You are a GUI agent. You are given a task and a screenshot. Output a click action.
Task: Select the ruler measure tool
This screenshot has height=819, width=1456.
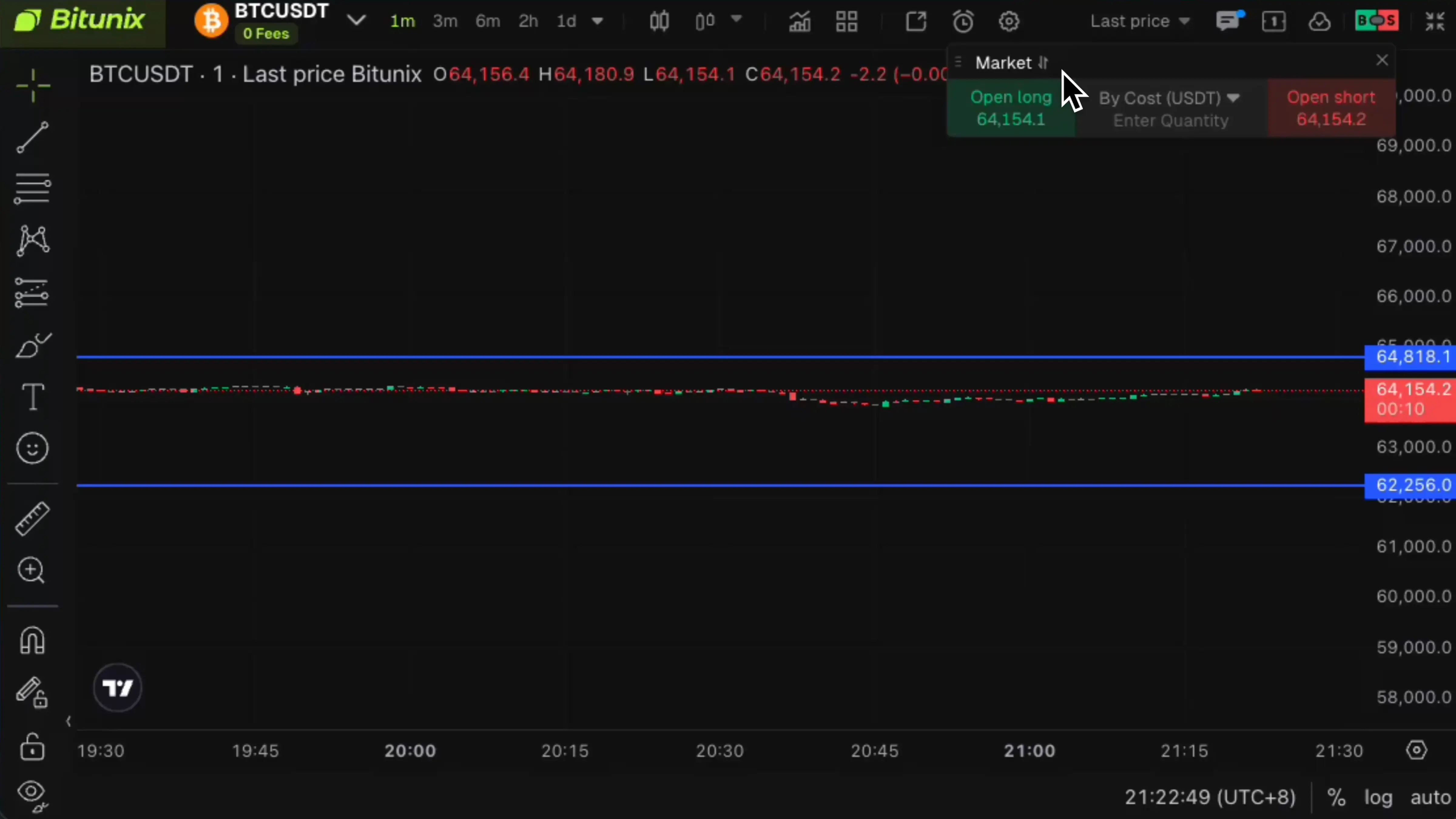click(32, 519)
